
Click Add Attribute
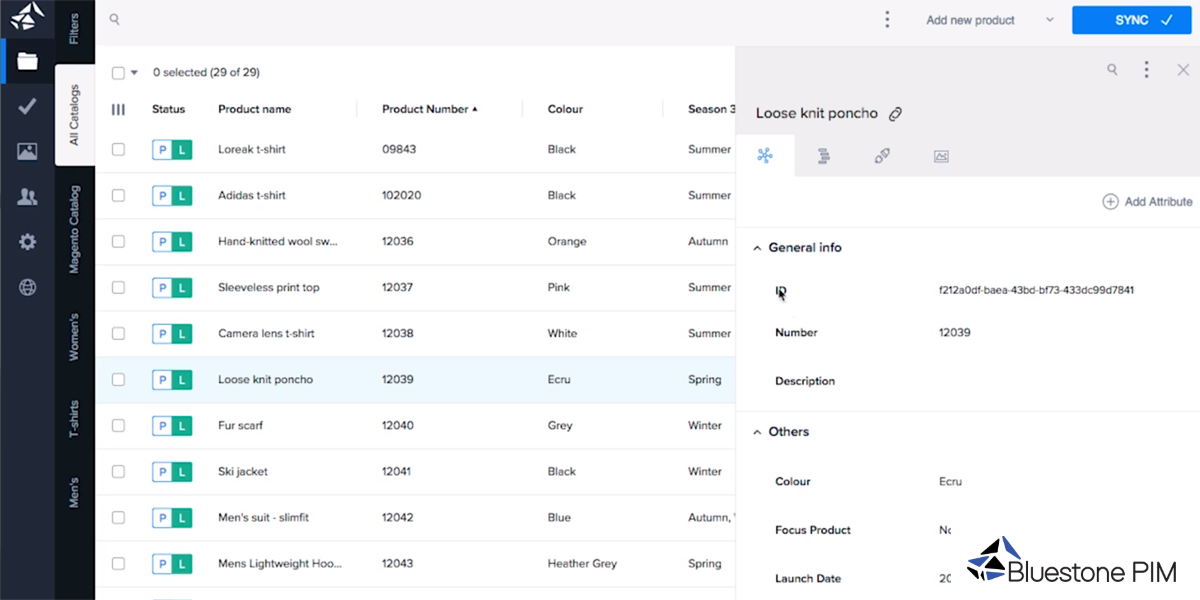click(1147, 202)
